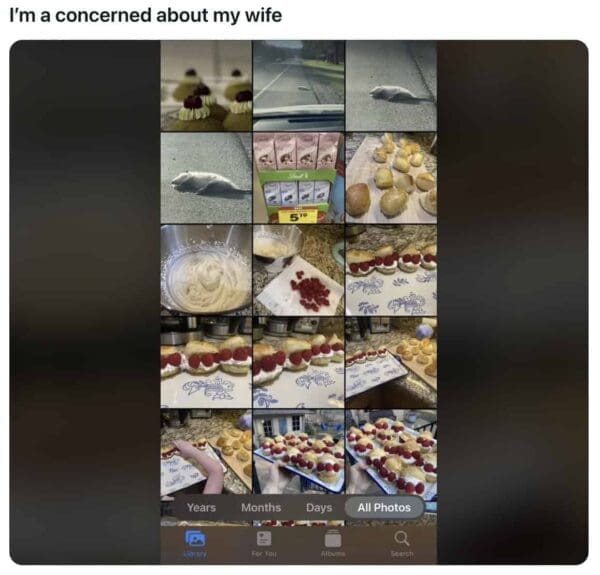Open the Library tab icon
This screenshot has width=600, height=575.
click(196, 538)
